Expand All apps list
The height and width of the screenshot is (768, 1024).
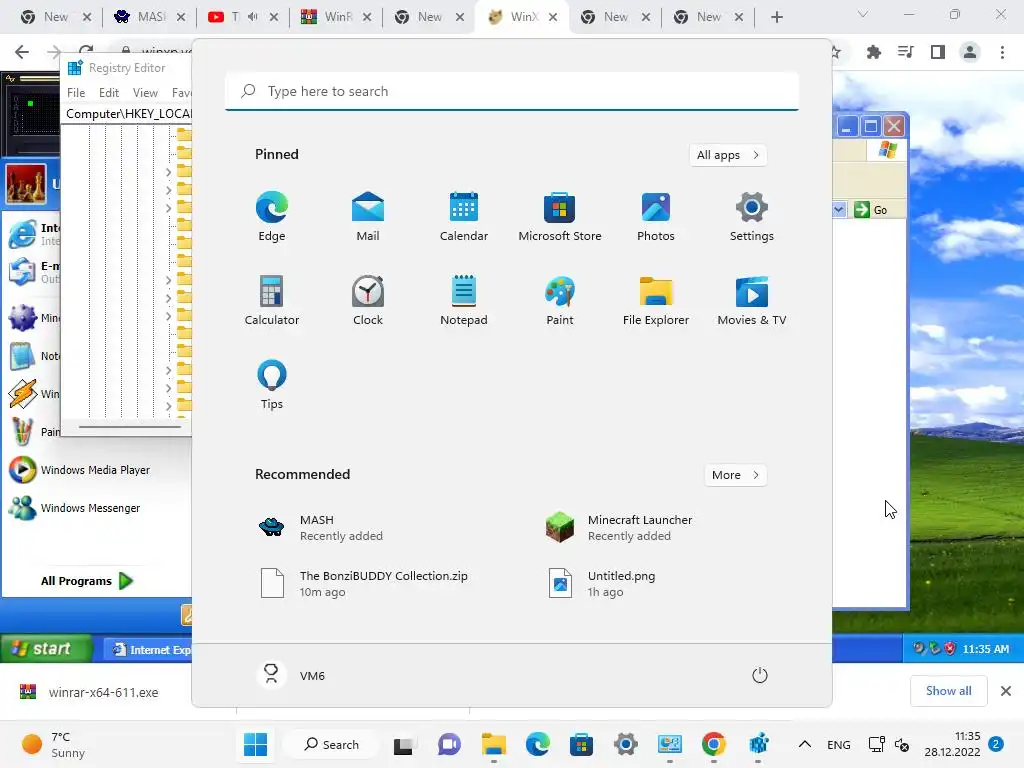pyautogui.click(x=728, y=155)
